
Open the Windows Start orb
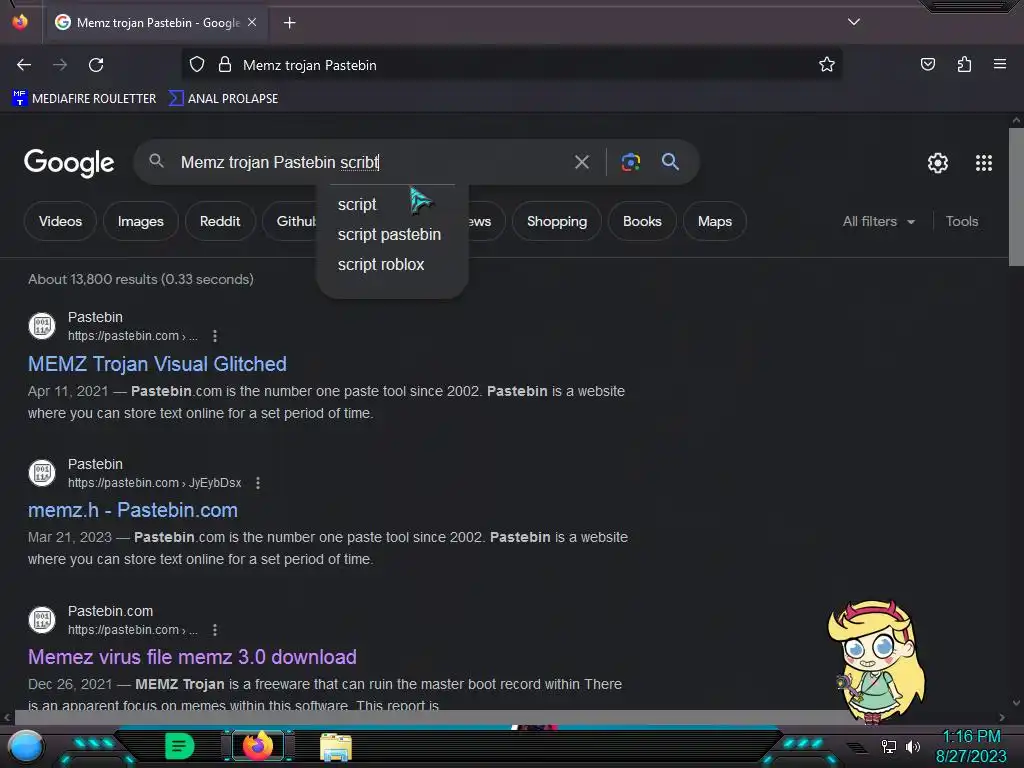[26, 746]
